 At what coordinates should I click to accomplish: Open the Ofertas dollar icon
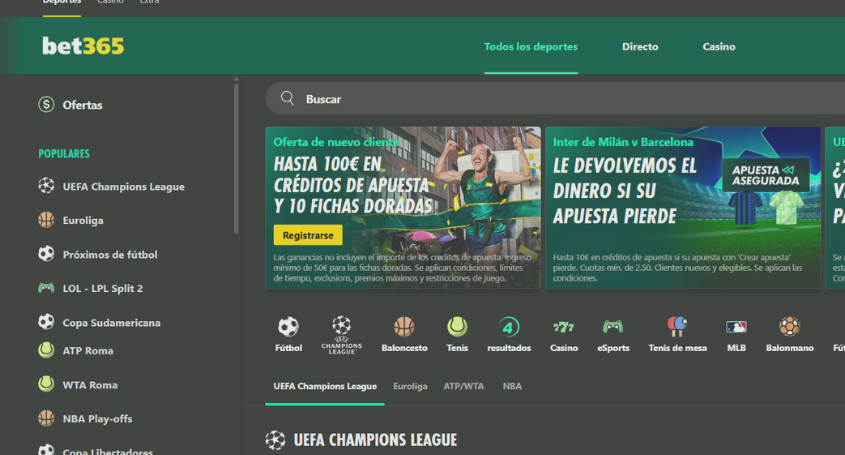[x=46, y=104]
